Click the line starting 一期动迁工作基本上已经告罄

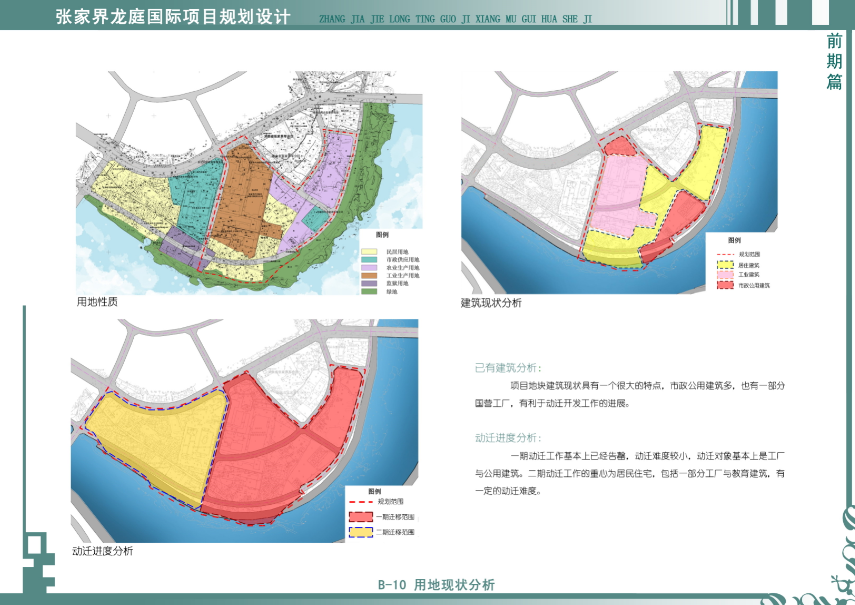click(648, 456)
